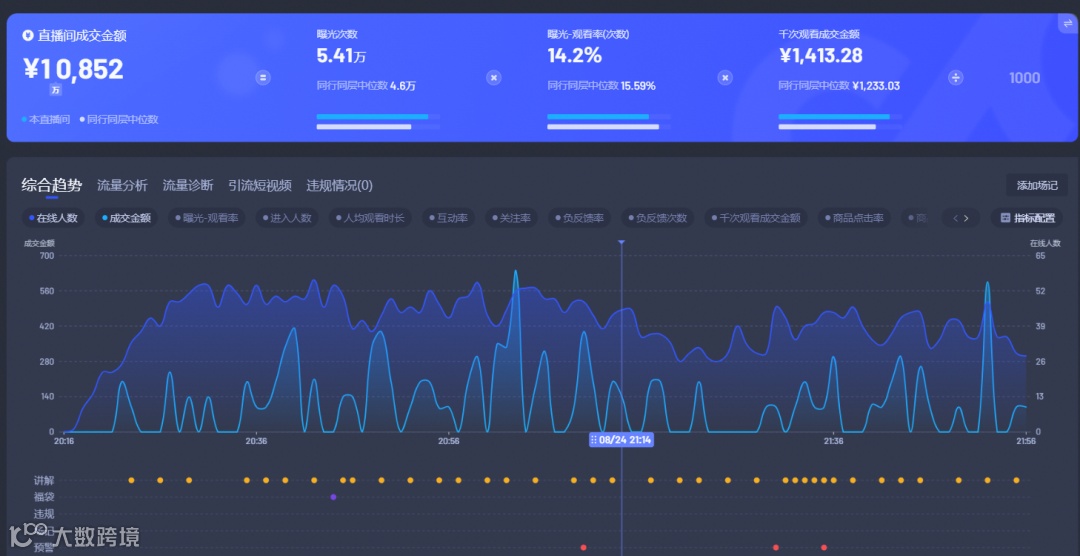This screenshot has height=556, width=1080.
Task: Click the swap icon in the banner's top-right corner
Action: pyautogui.click(x=1069, y=22)
